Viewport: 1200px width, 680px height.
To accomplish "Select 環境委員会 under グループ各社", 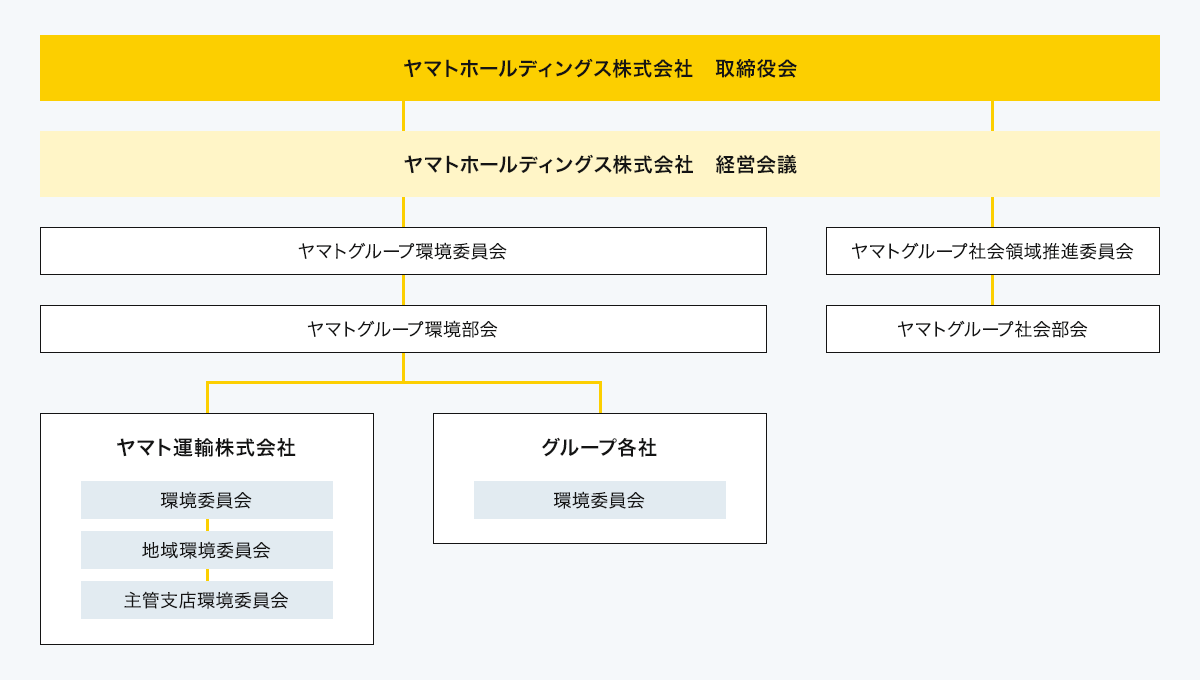I will coord(599,500).
